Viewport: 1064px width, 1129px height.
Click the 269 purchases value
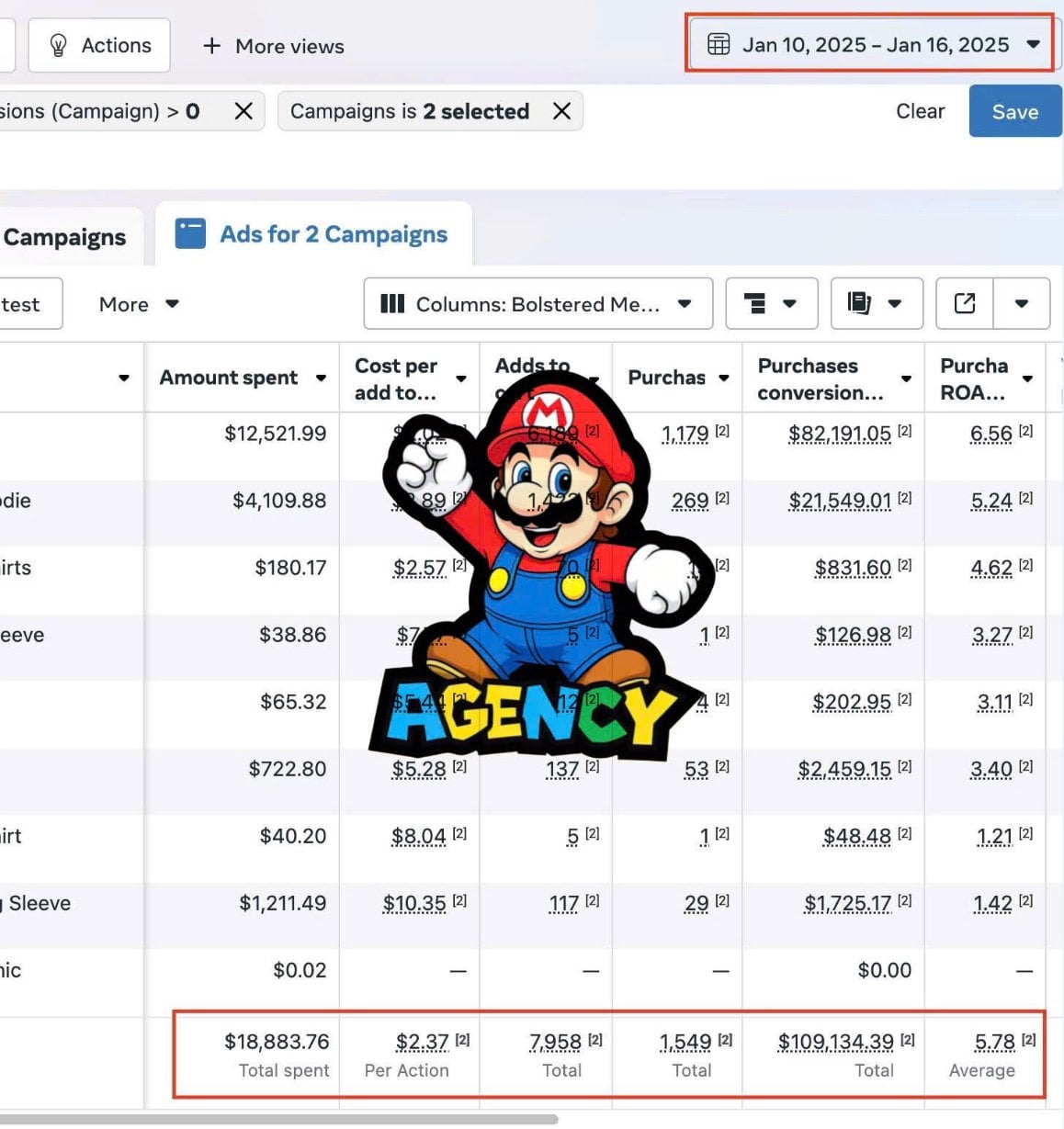coord(690,501)
